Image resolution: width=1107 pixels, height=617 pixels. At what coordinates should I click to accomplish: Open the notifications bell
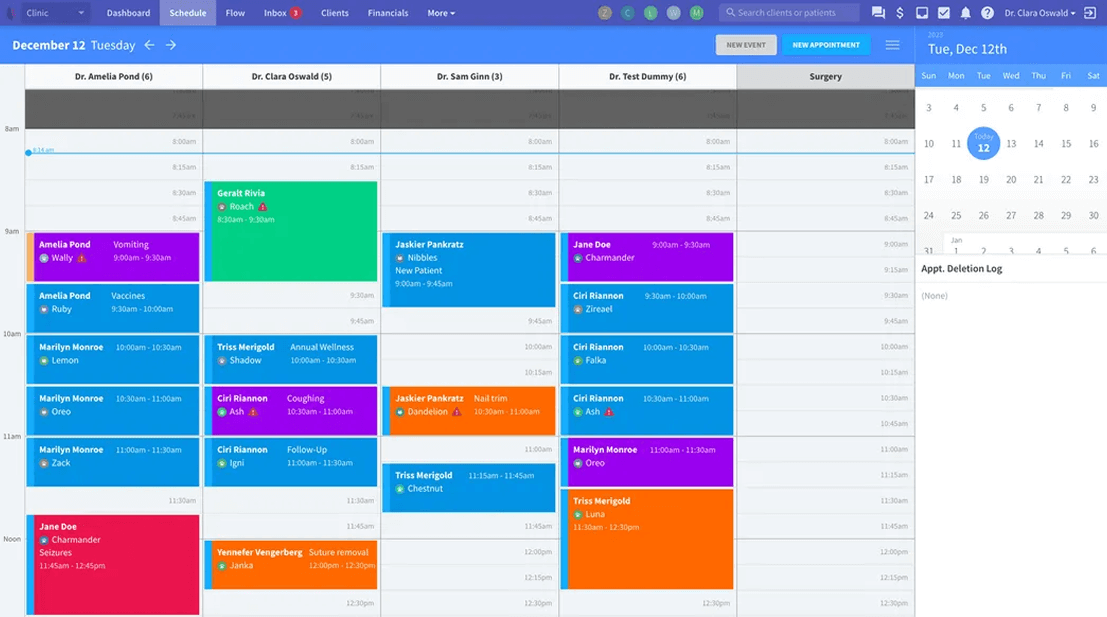point(966,13)
